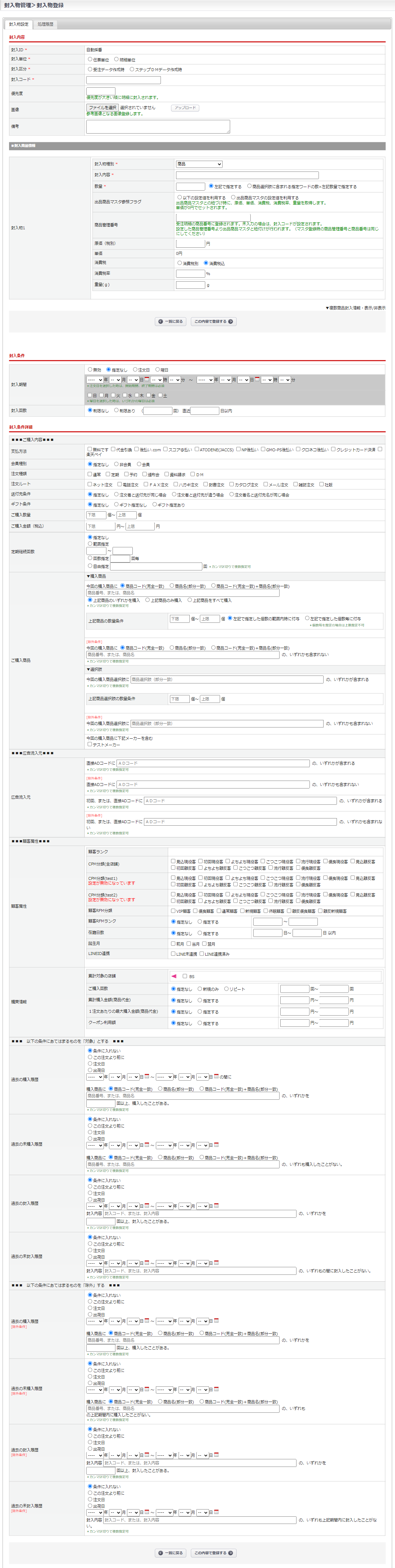
Task: Switch to the 封入物設定 tab
Action: click(18, 24)
